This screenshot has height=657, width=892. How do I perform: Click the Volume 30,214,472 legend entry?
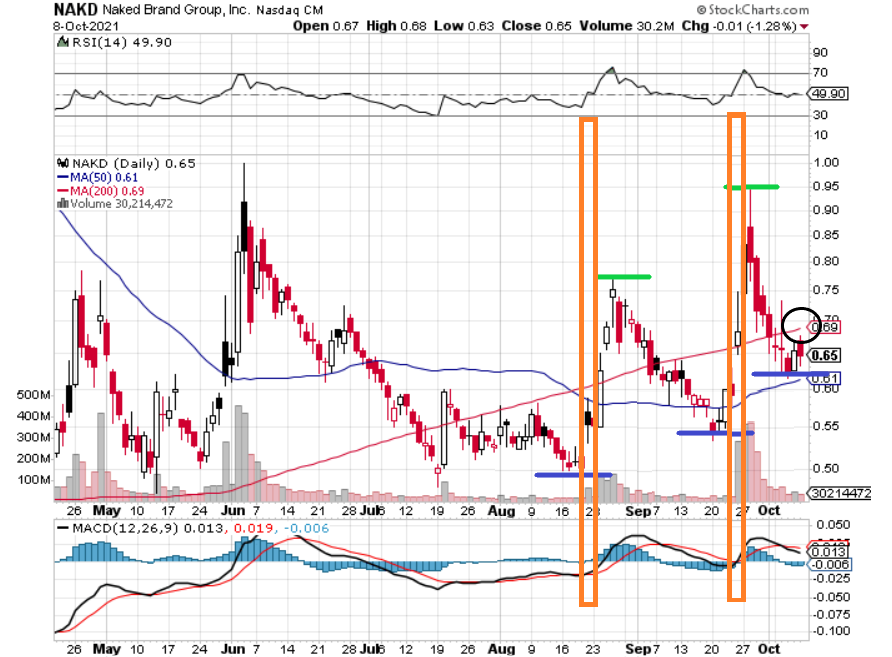click(x=121, y=204)
